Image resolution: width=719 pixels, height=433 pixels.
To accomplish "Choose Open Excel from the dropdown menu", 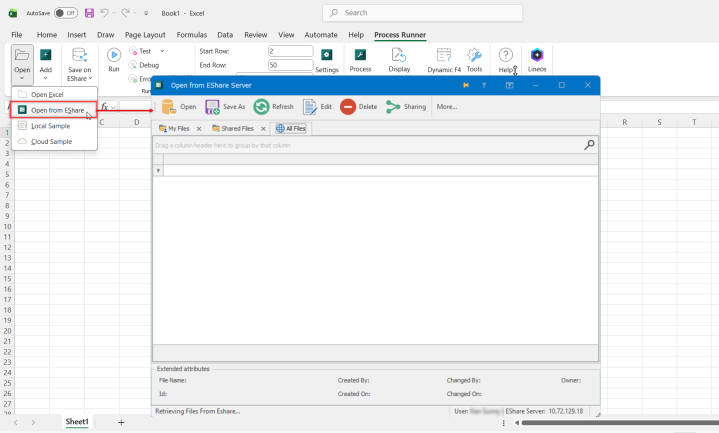I will click(55, 94).
